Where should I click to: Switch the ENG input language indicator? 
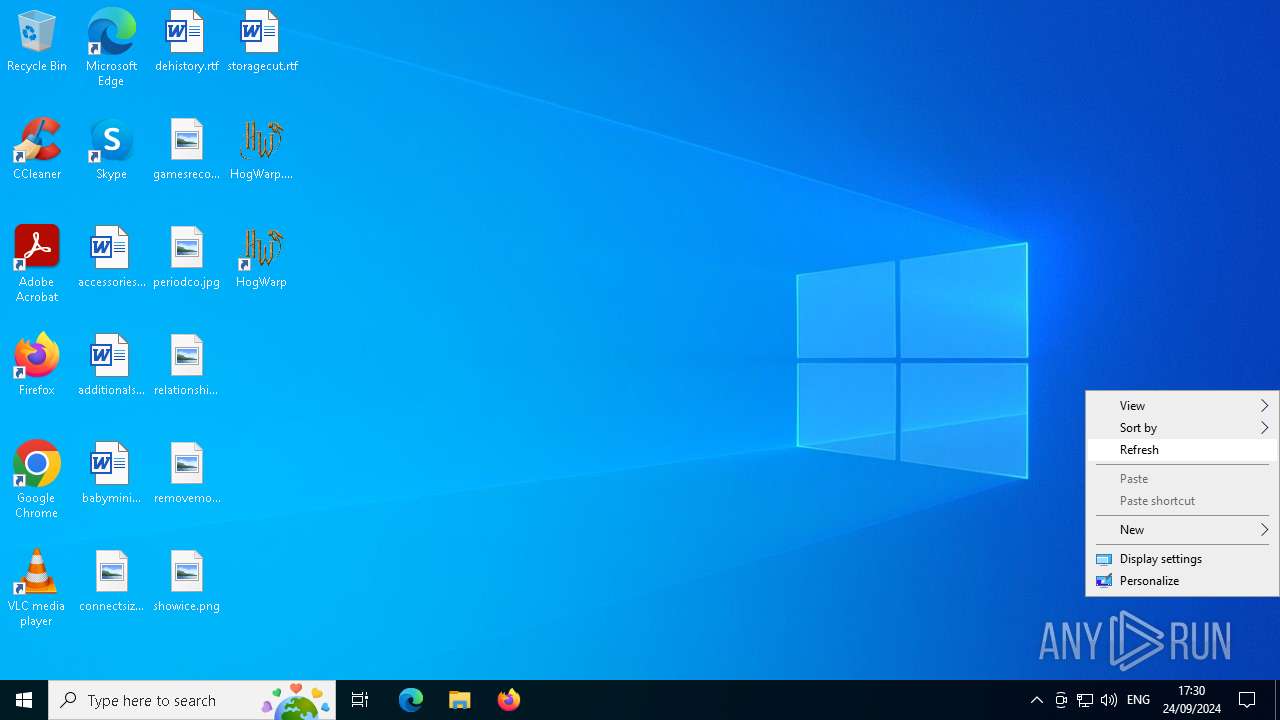1138,700
